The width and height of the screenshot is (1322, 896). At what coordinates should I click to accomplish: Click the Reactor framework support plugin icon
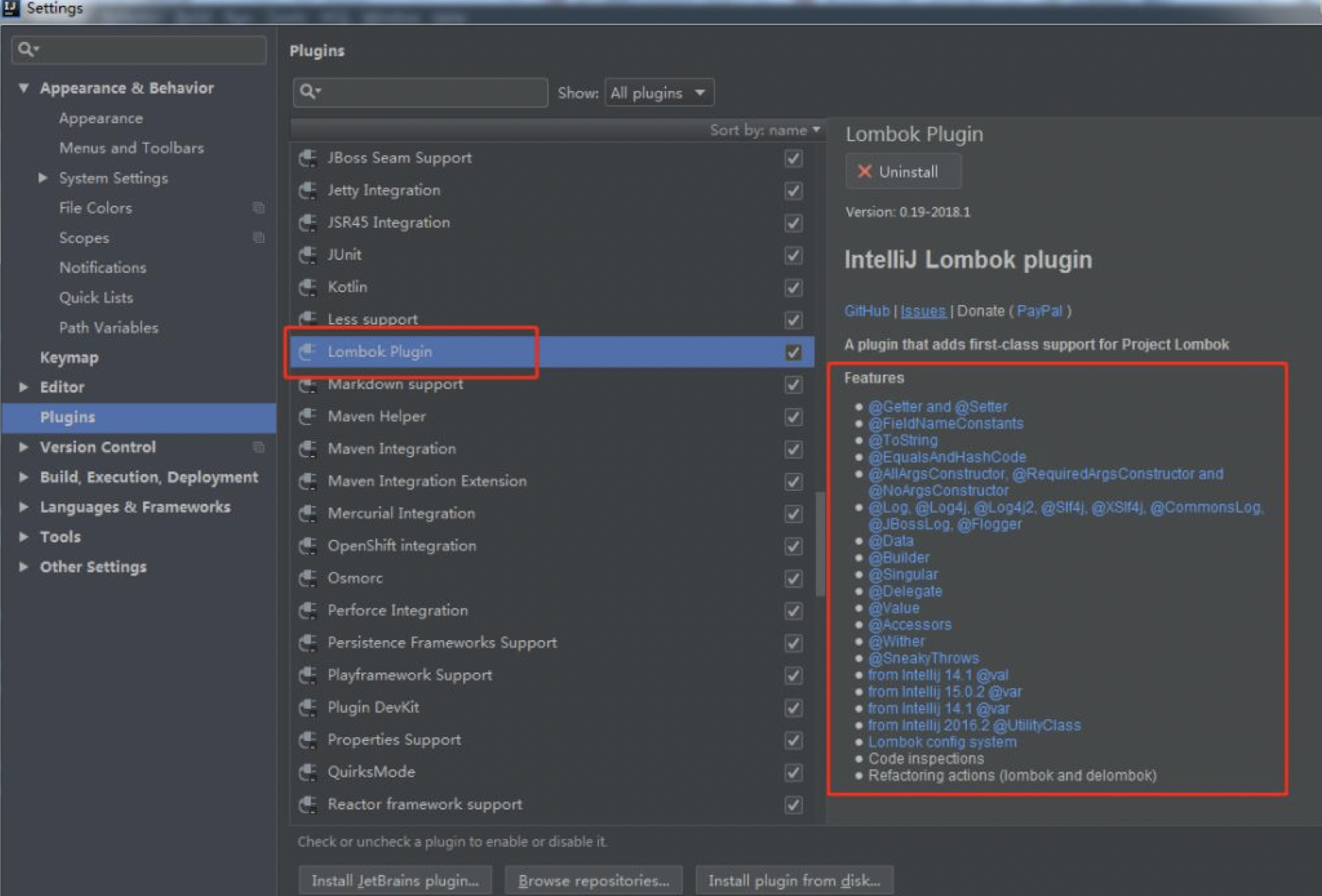point(307,804)
